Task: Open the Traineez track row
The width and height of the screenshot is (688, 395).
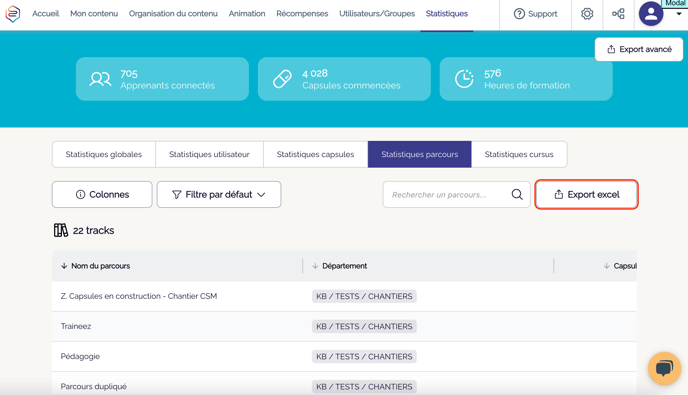Action: click(344, 327)
